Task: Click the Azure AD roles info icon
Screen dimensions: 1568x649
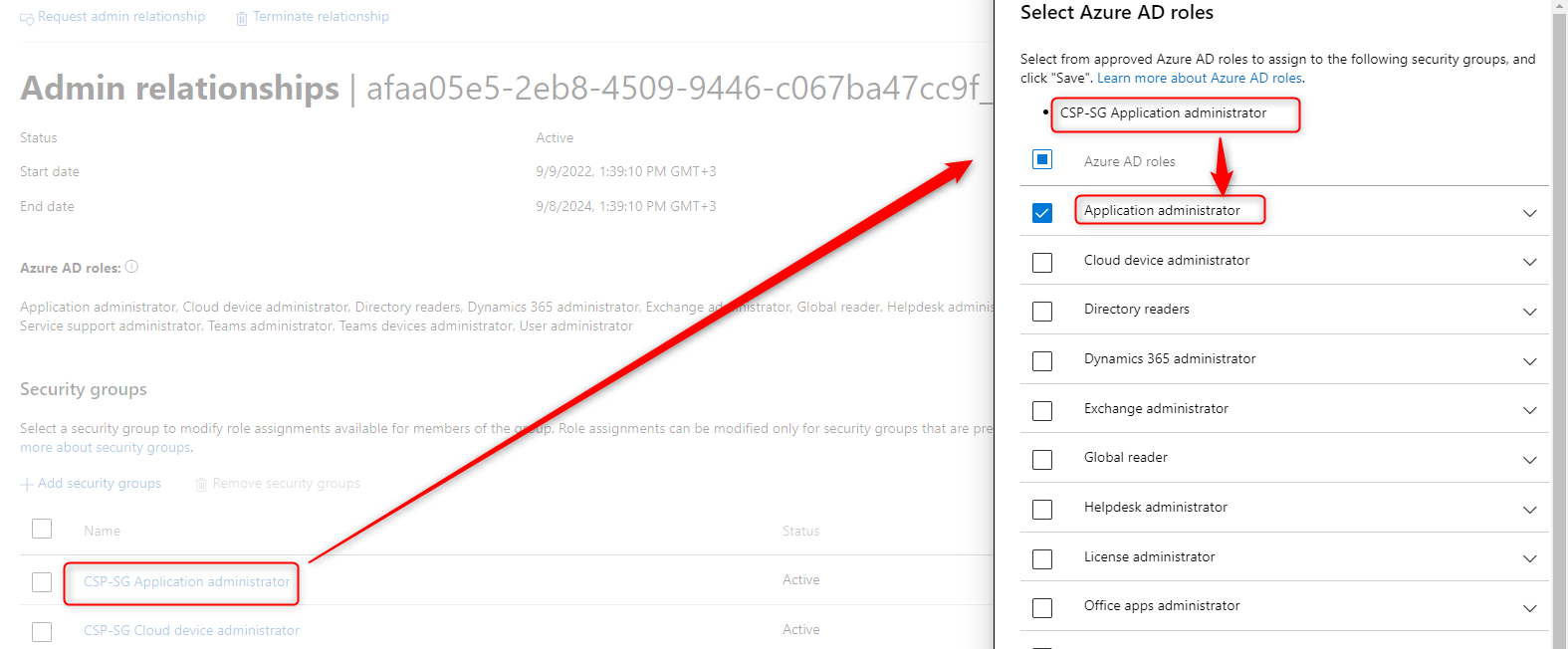Action: pos(131,267)
